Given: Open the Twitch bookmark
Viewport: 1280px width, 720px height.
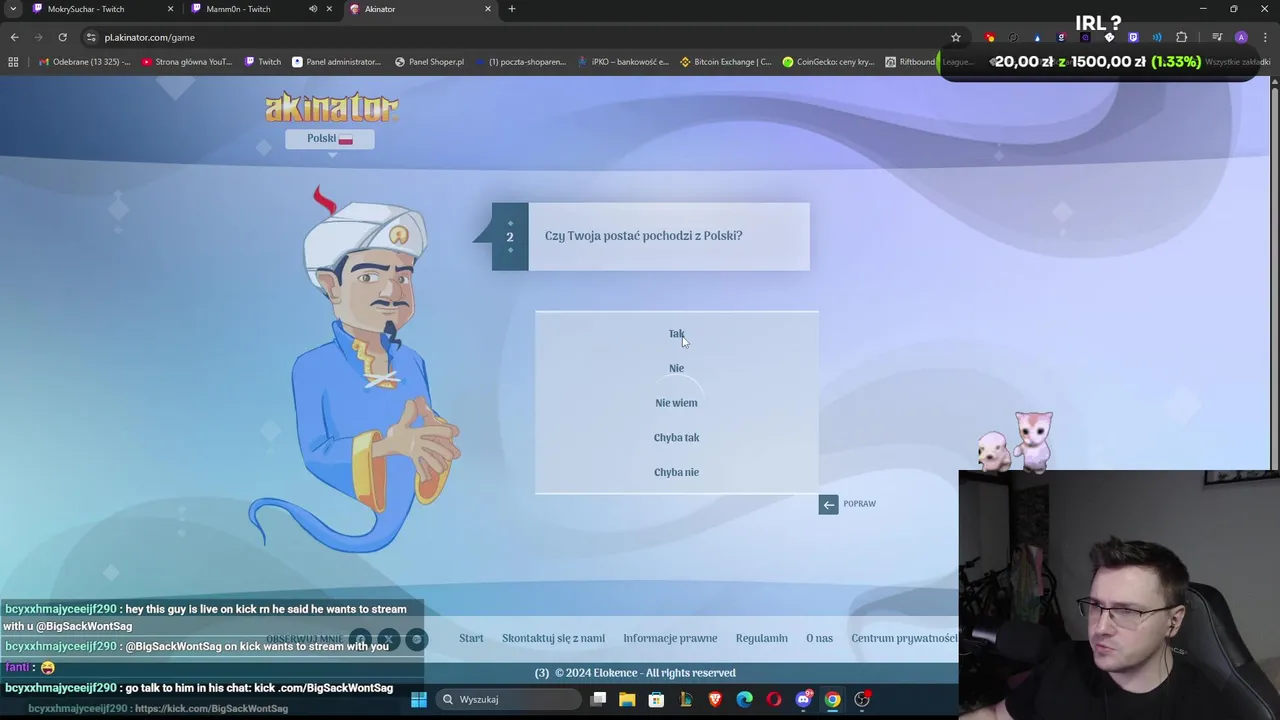Looking at the screenshot, I should 263,62.
